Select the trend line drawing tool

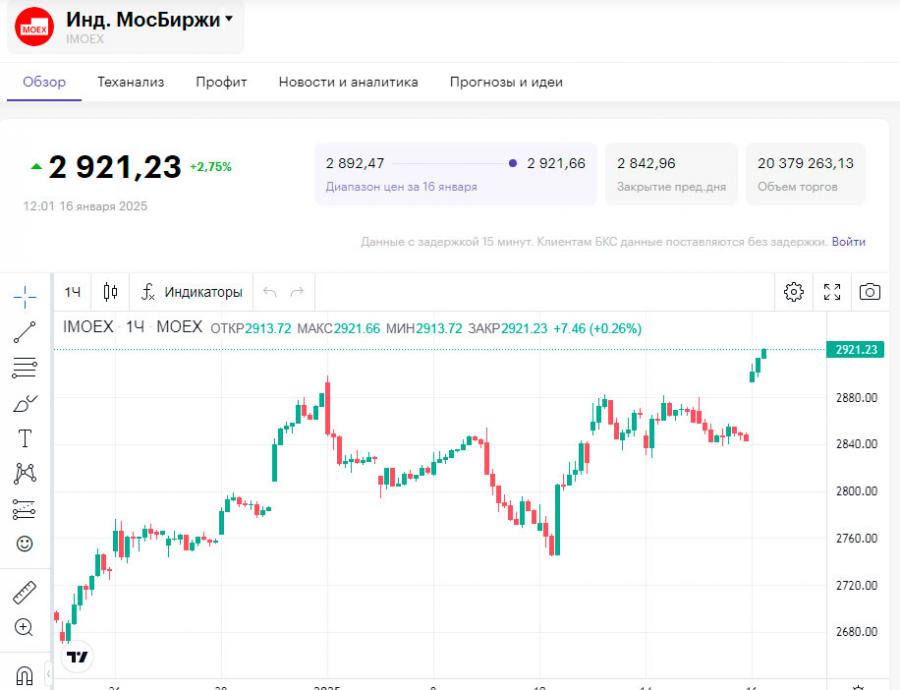[25, 332]
